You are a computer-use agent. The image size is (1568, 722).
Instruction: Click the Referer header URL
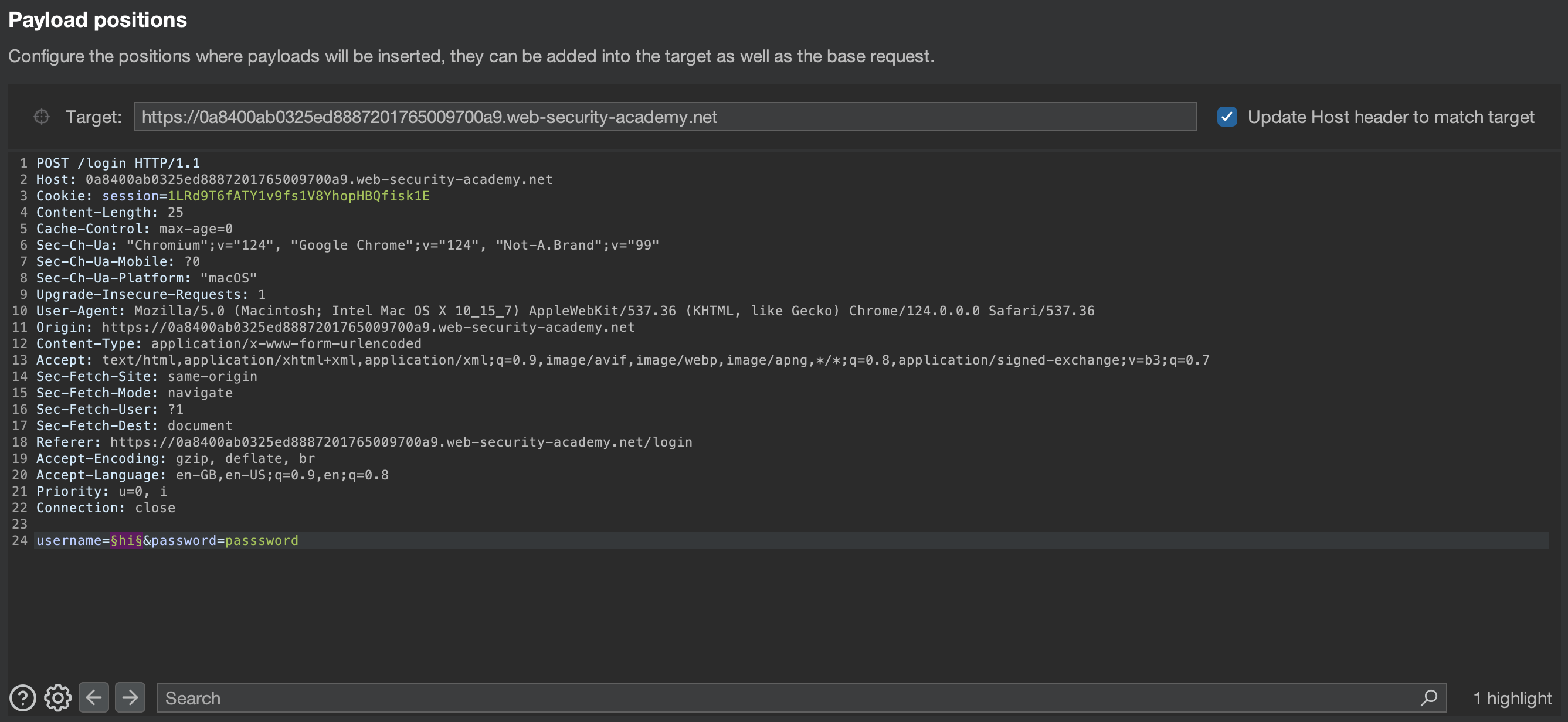tap(401, 442)
